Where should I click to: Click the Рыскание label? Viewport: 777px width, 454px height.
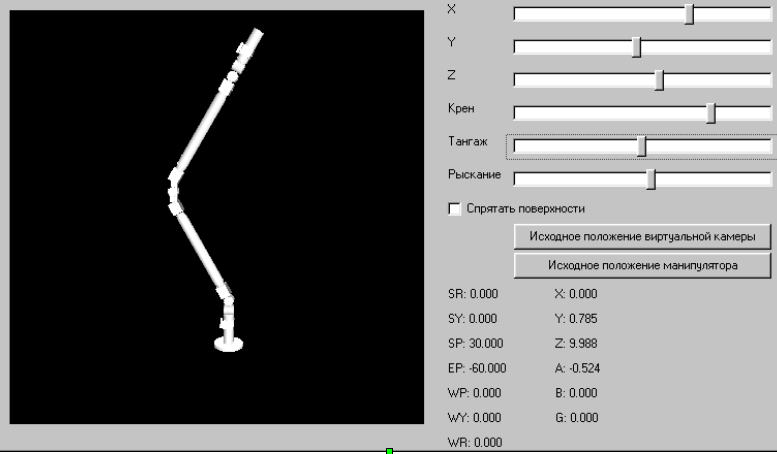click(474, 174)
